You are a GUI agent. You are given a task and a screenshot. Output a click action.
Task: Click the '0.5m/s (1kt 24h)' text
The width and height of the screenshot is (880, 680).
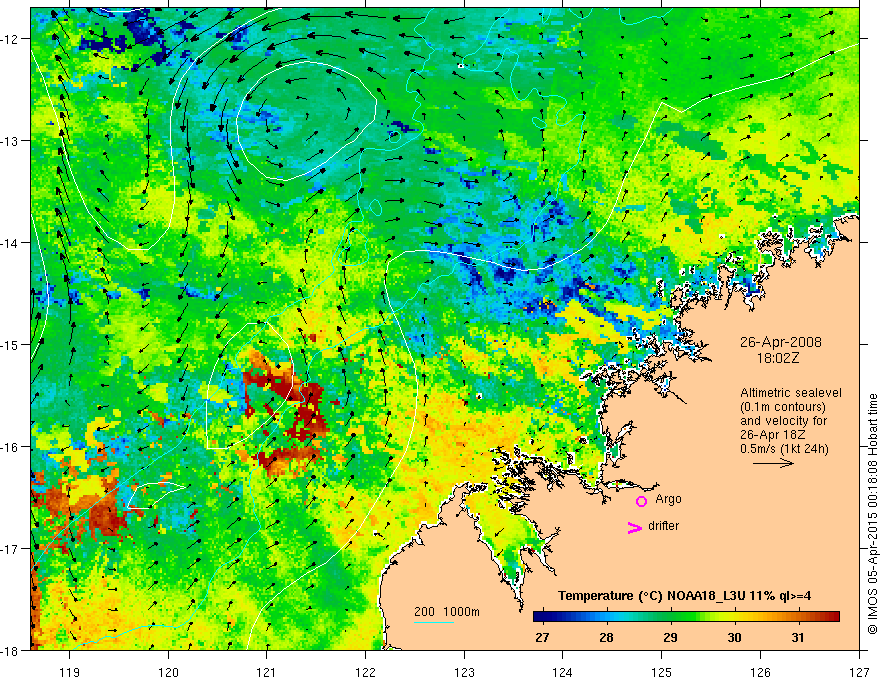(784, 449)
